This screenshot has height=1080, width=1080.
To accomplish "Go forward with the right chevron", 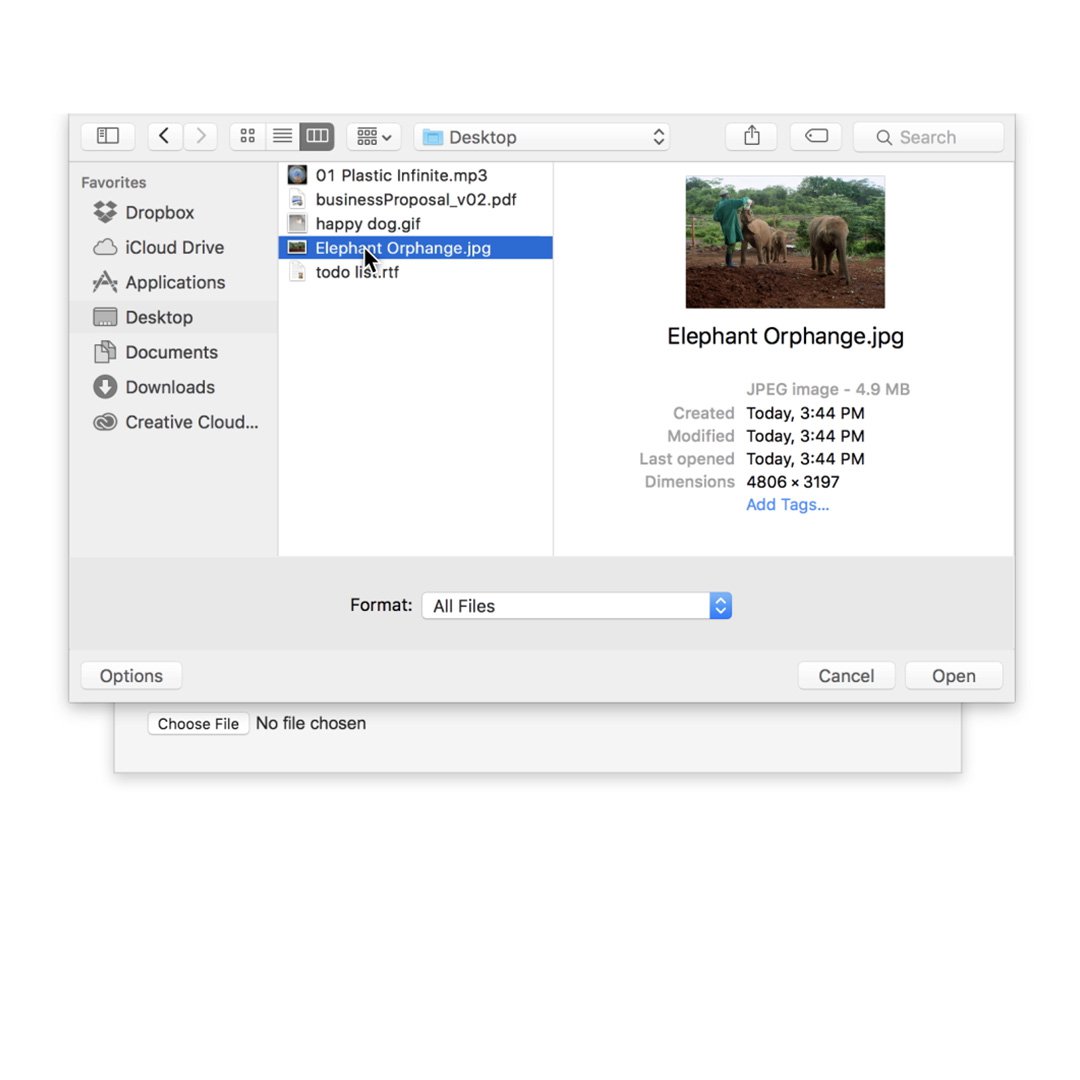I will pyautogui.click(x=200, y=136).
